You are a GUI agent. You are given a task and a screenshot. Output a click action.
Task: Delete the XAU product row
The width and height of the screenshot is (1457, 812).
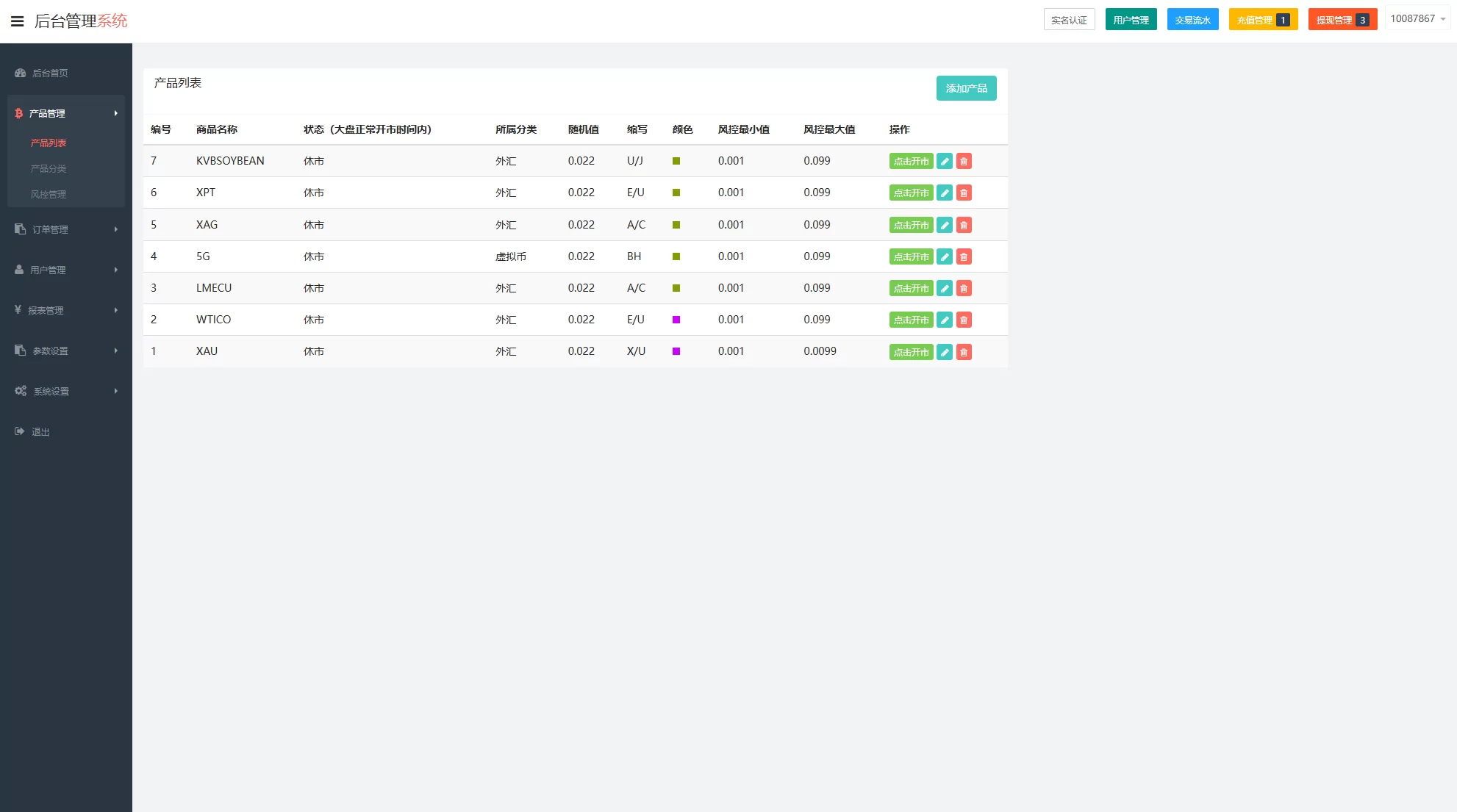(x=964, y=353)
